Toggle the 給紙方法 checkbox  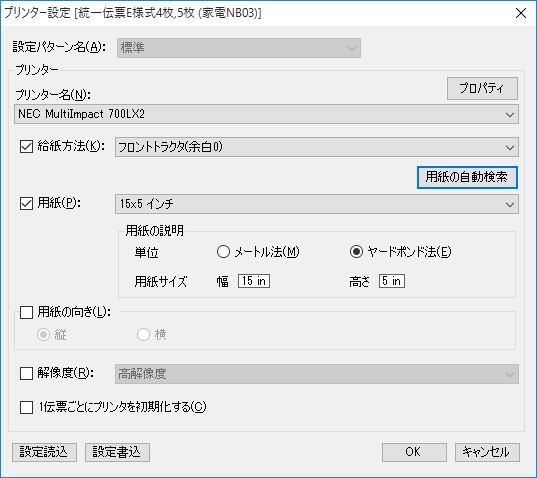[26, 147]
